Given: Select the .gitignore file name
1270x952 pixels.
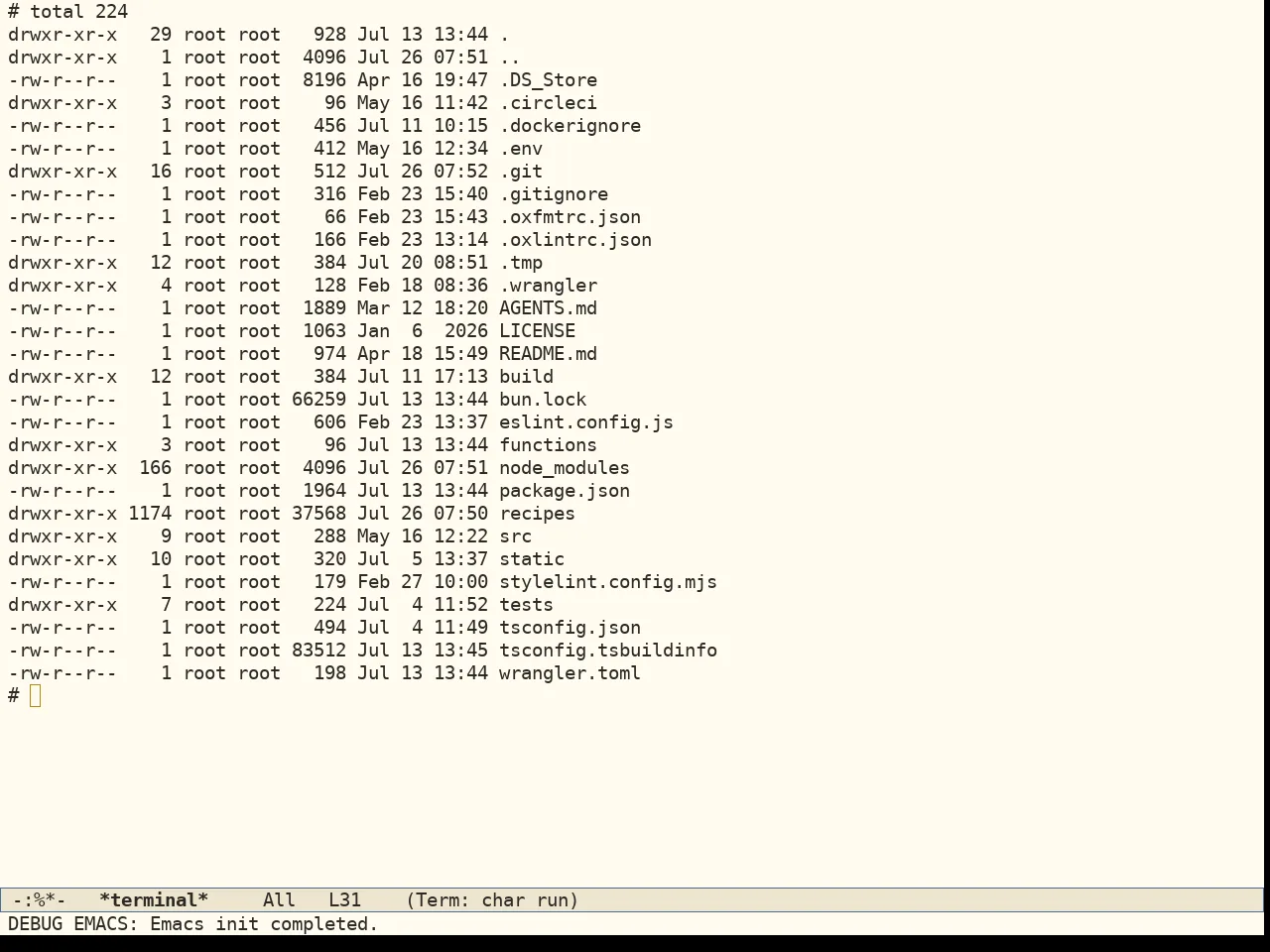Looking at the screenshot, I should pyautogui.click(x=554, y=194).
